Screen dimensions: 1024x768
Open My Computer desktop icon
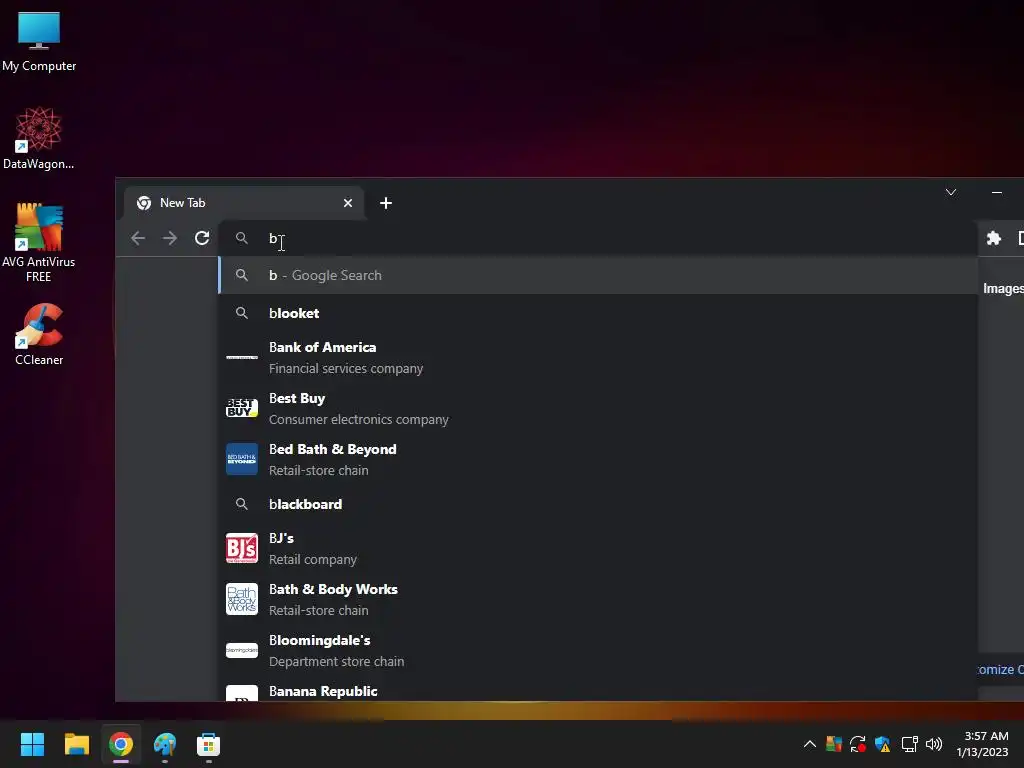pos(39,40)
